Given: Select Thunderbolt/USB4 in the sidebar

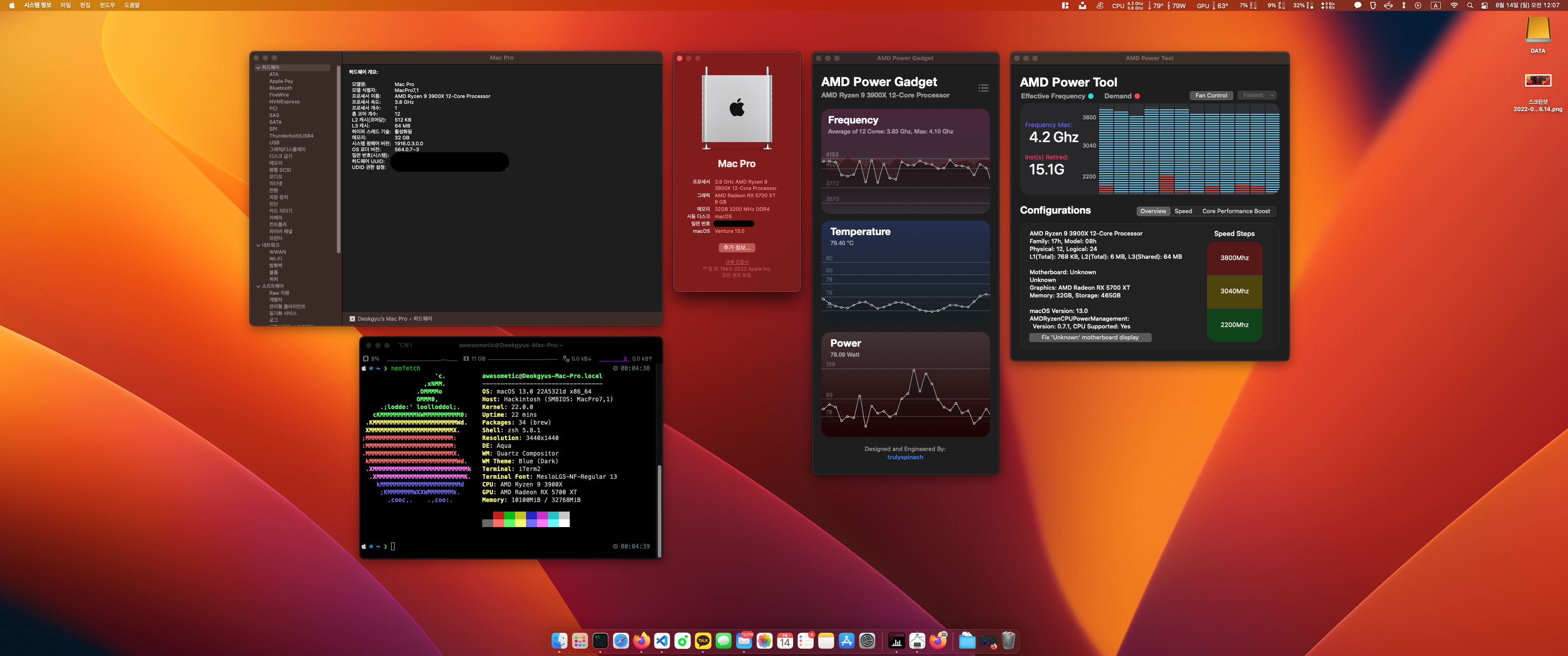Looking at the screenshot, I should pos(291,136).
